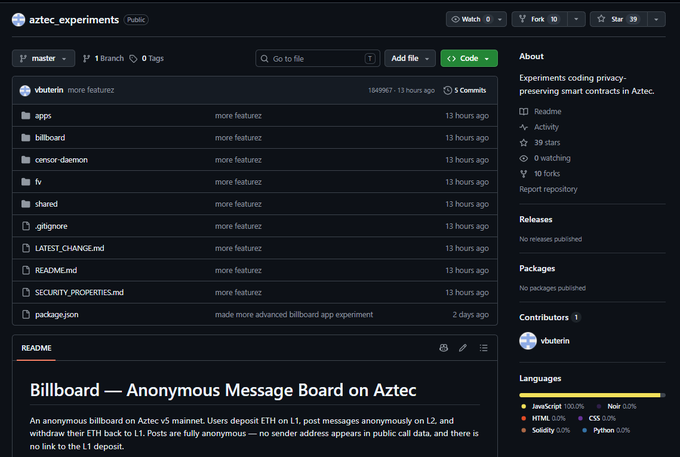Viewport: 680px width, 457px height.
Task: Open the SECURITY_PROPERTIES.md file name
Action: click(x=79, y=292)
